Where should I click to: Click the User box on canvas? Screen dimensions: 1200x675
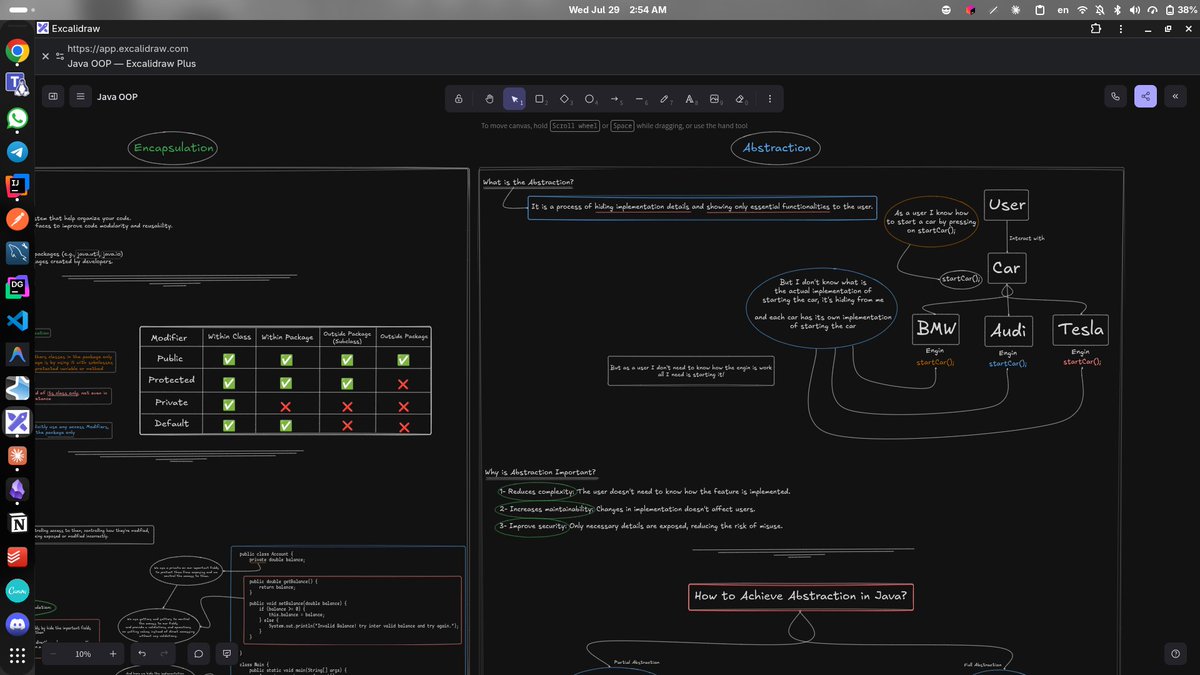pyautogui.click(x=1007, y=205)
